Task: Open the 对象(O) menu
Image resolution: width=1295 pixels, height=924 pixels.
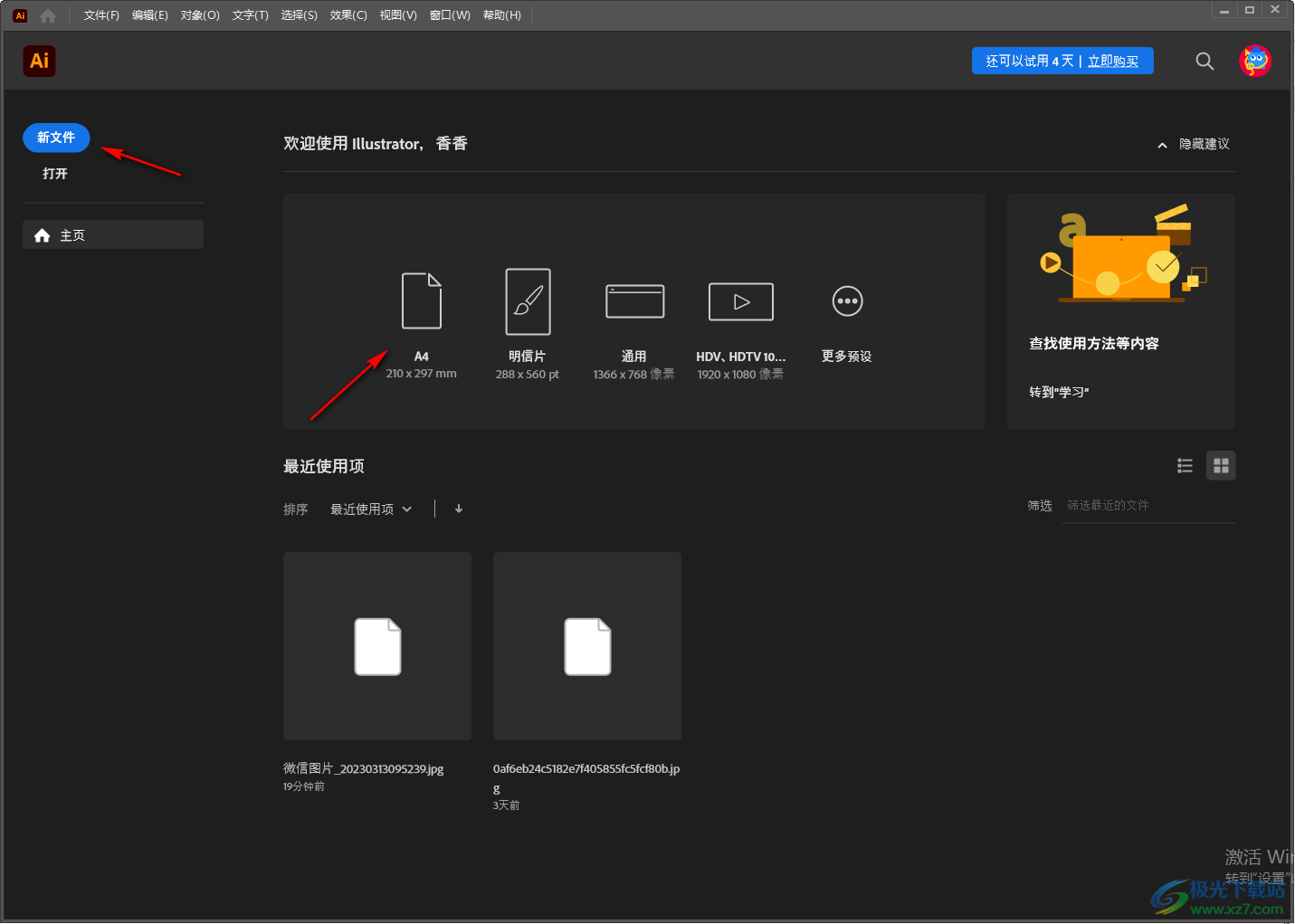Action: coord(200,15)
